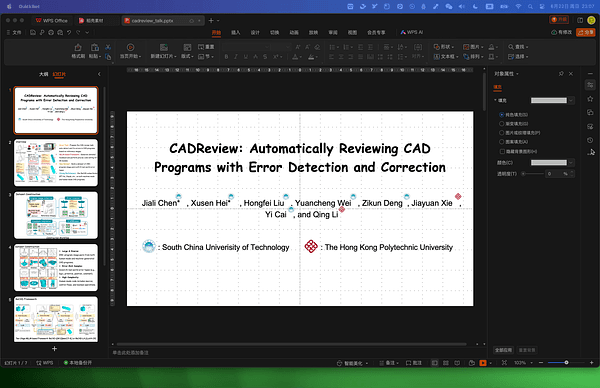Open the Design (设计) ribbon tab
The height and width of the screenshot is (388, 600).
[255, 33]
